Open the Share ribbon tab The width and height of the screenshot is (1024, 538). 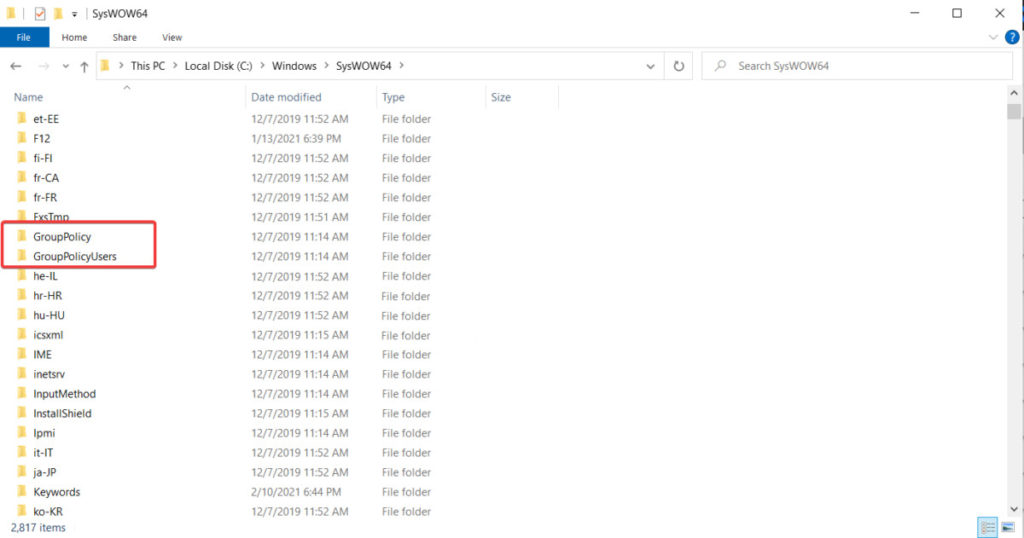point(124,37)
